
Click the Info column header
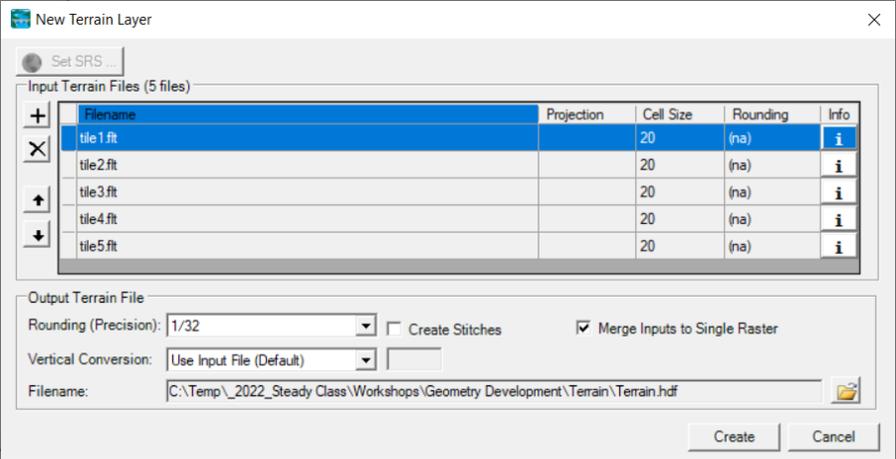tap(839, 114)
